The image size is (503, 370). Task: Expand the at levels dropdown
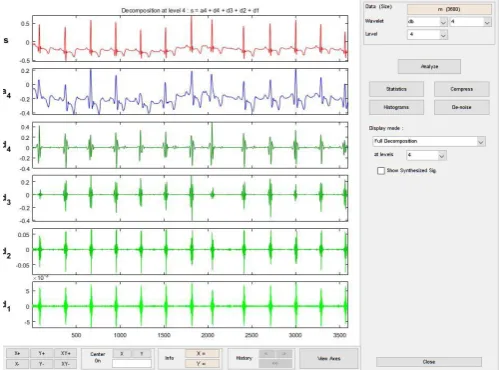tap(426, 155)
